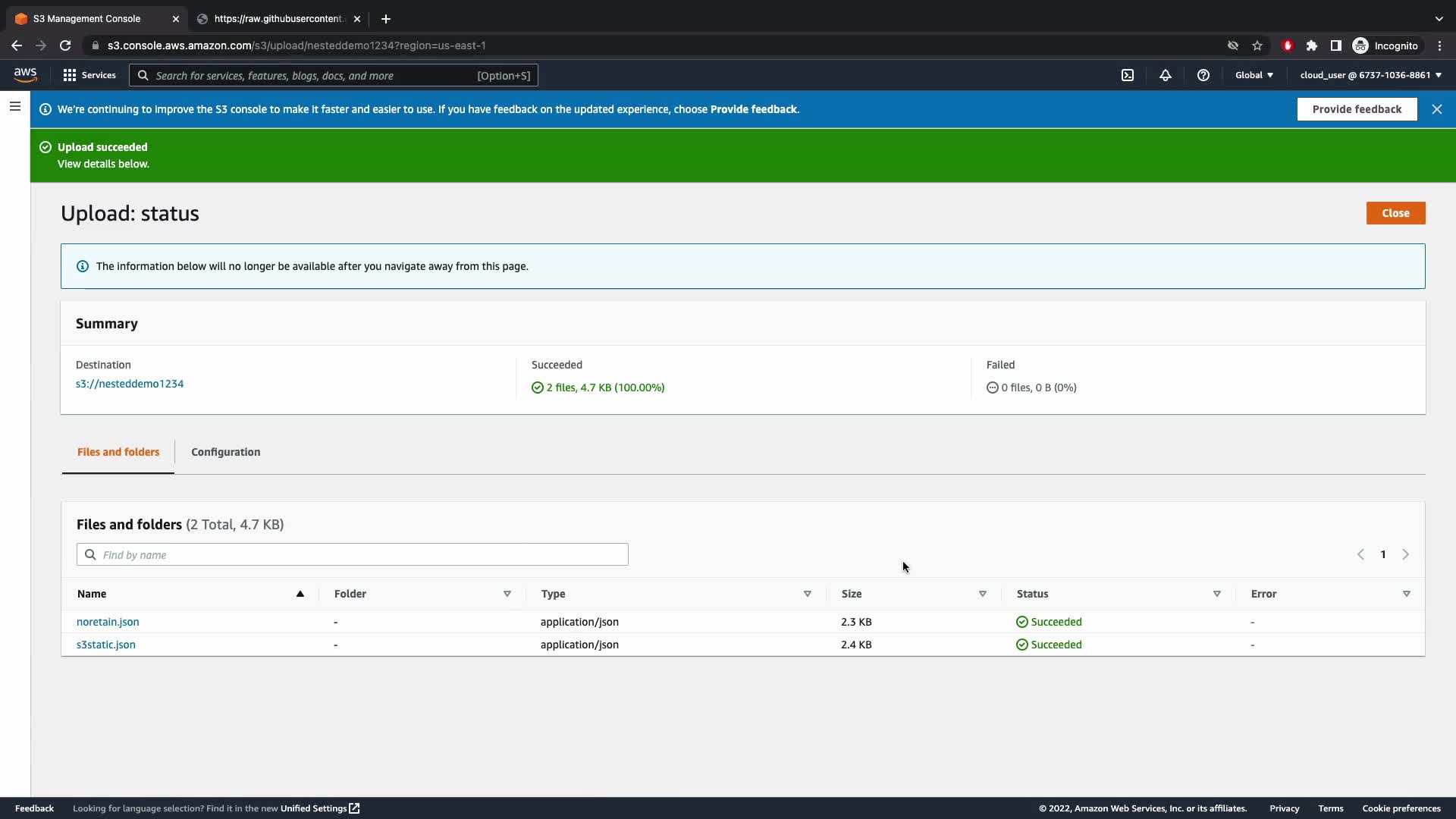Screen dimensions: 1456x819
Task: Open the noretain.json file link
Action: point(108,622)
